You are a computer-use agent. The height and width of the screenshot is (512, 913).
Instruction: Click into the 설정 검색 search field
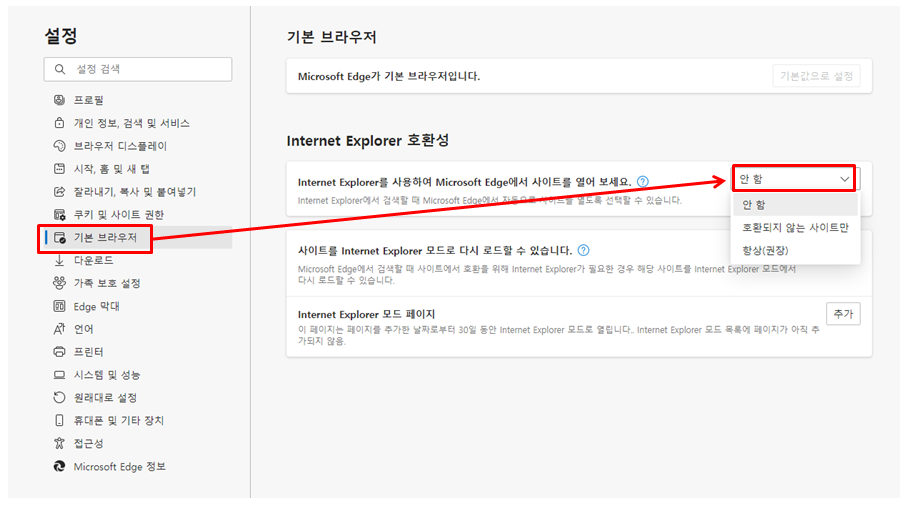point(138,69)
